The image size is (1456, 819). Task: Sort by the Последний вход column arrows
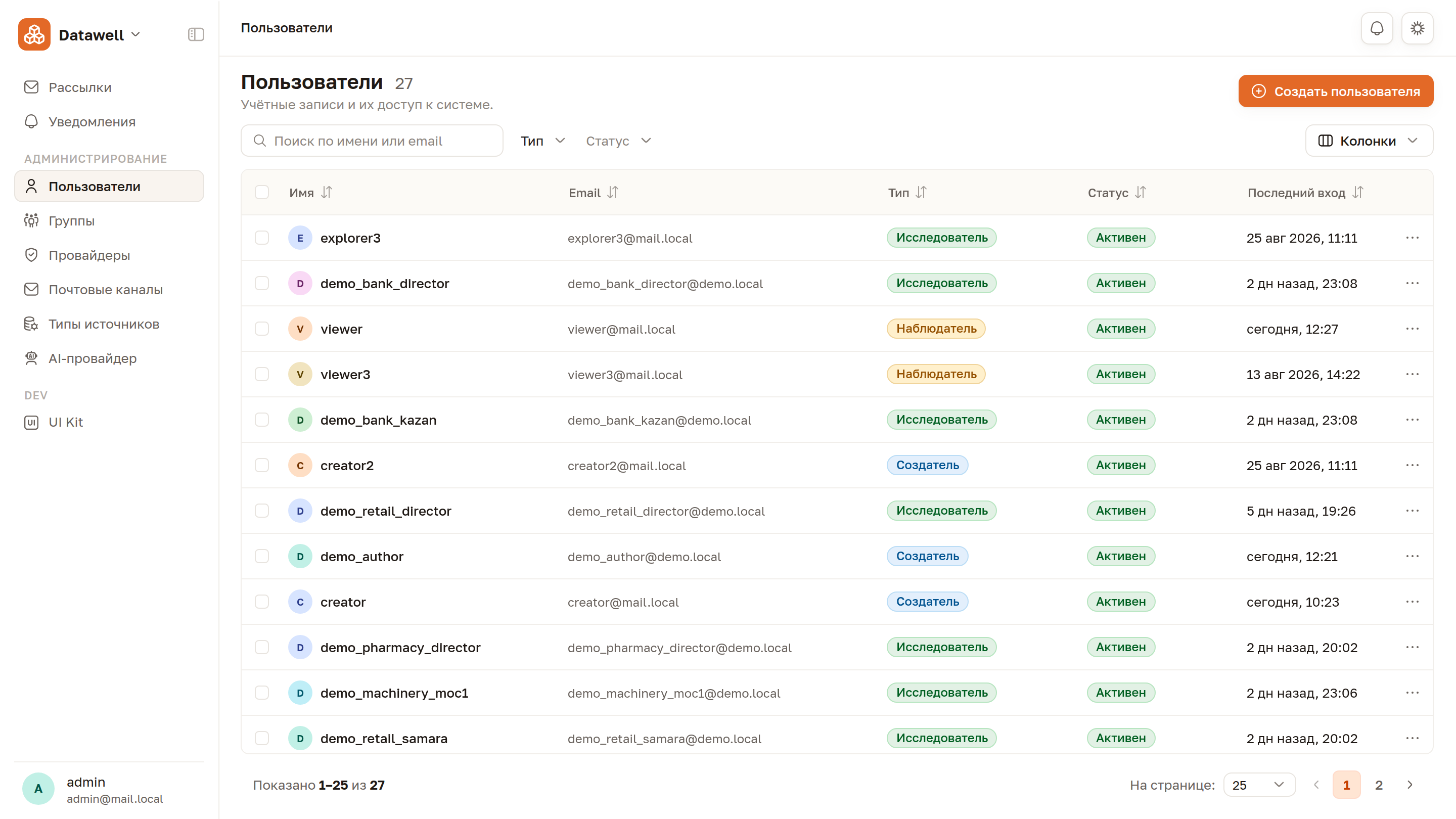pyautogui.click(x=1357, y=193)
